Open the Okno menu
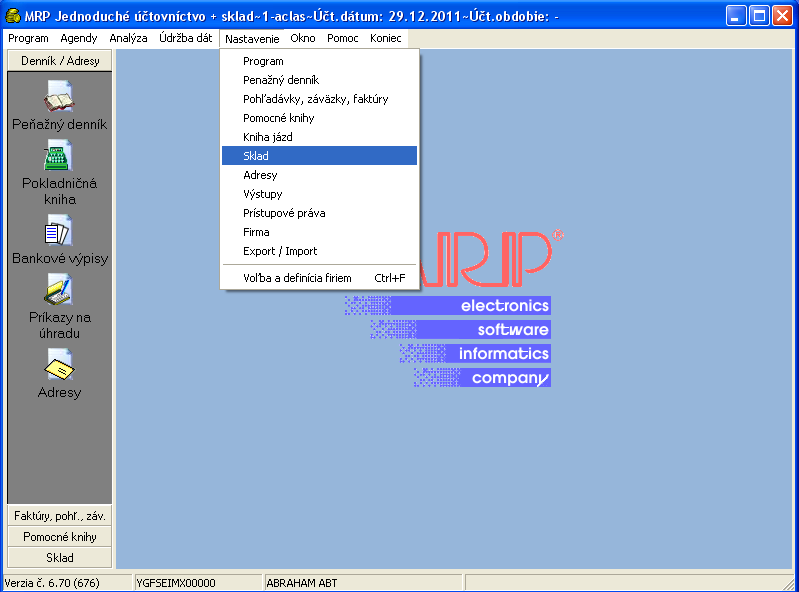The height and width of the screenshot is (592, 799). [303, 38]
